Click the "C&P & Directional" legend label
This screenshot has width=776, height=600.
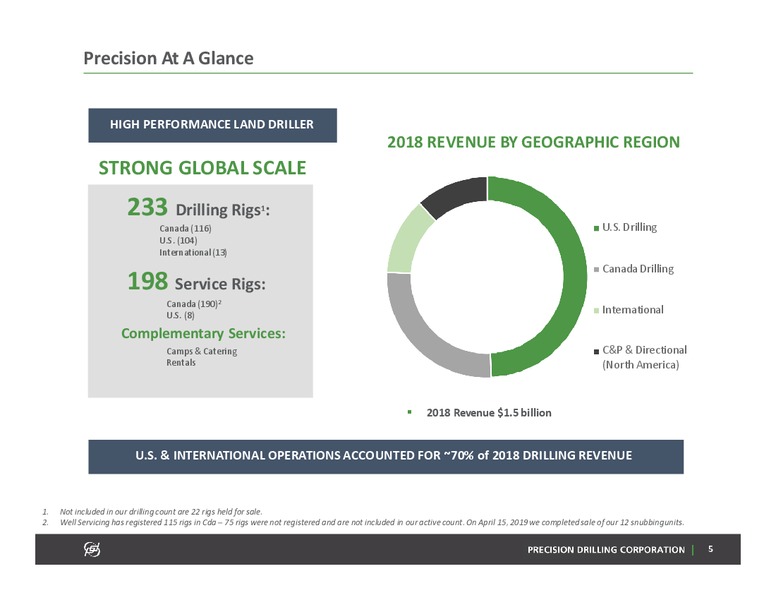[x=644, y=357]
